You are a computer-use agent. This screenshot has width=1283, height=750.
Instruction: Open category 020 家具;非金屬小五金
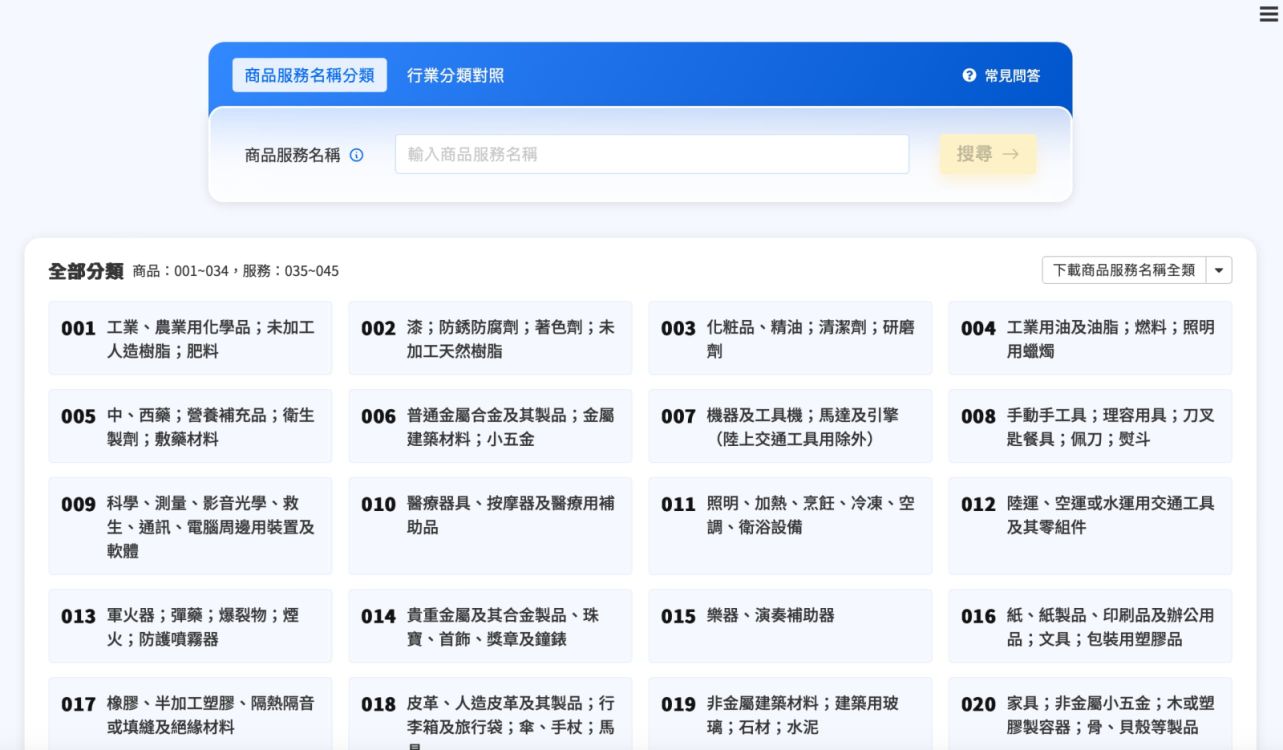[1090, 714]
